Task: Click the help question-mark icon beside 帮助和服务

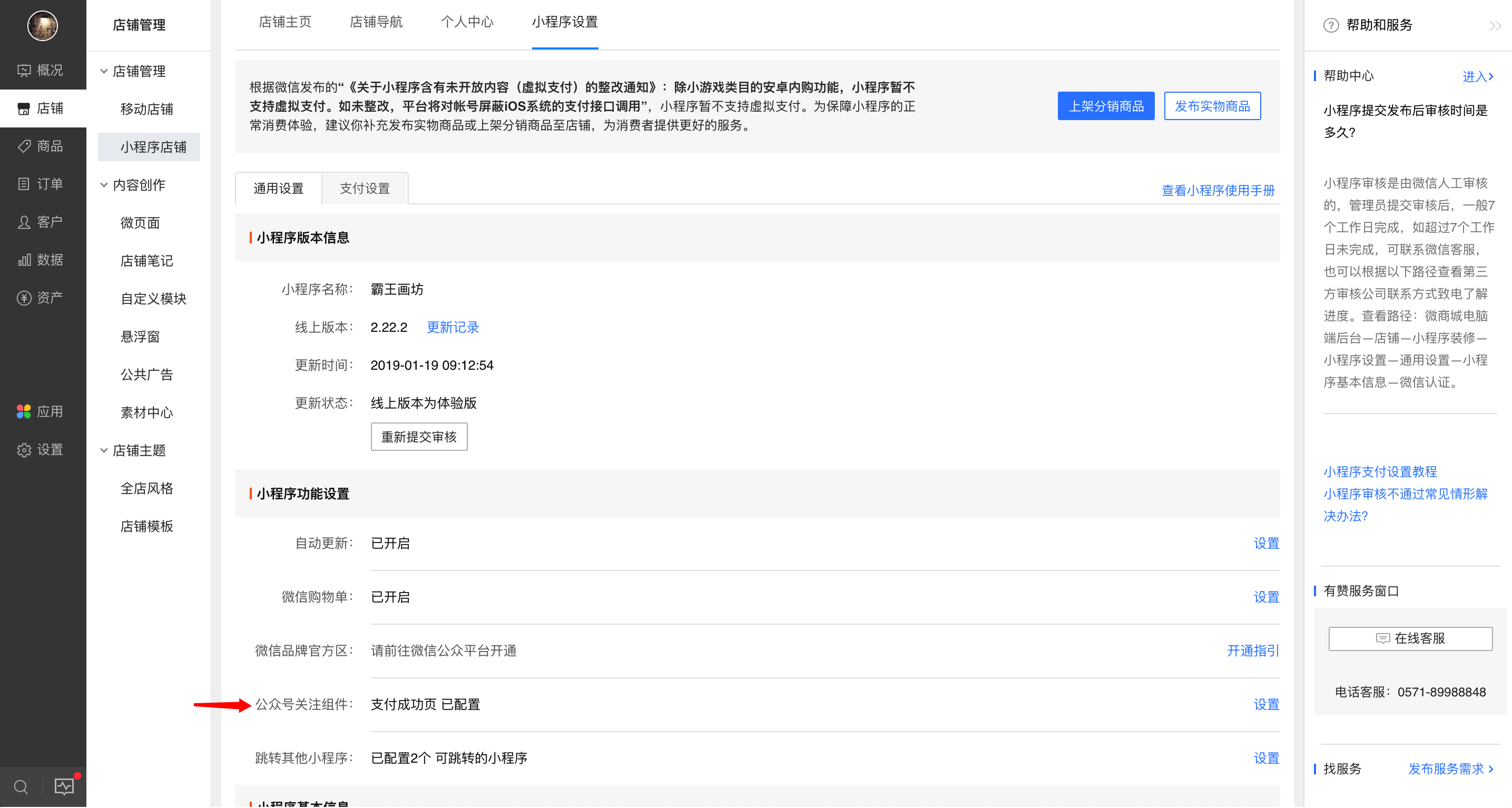Action: point(1331,25)
